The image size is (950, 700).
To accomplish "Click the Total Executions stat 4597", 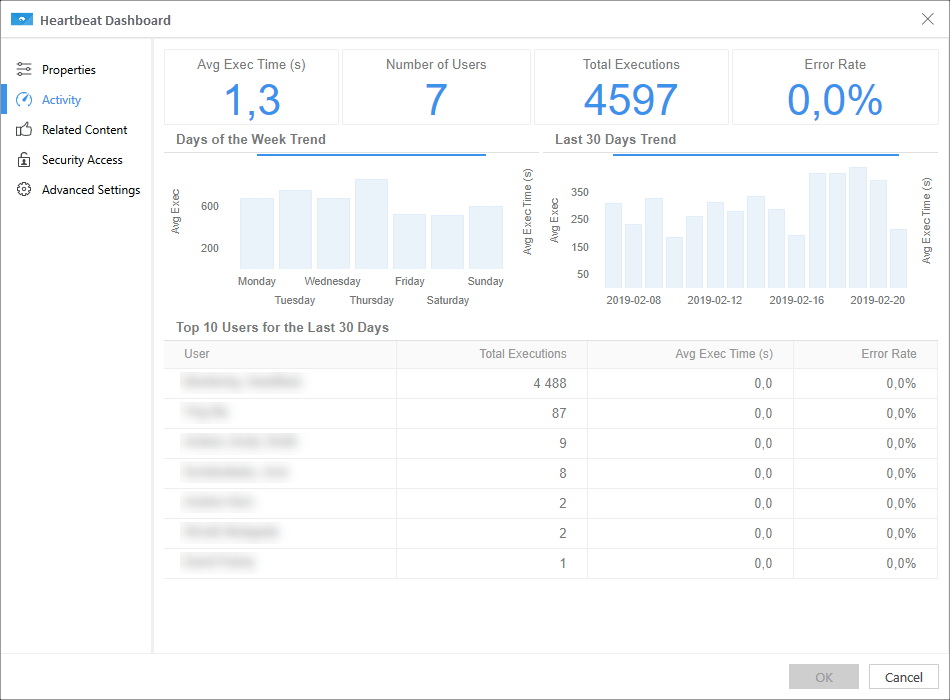I will [x=631, y=95].
